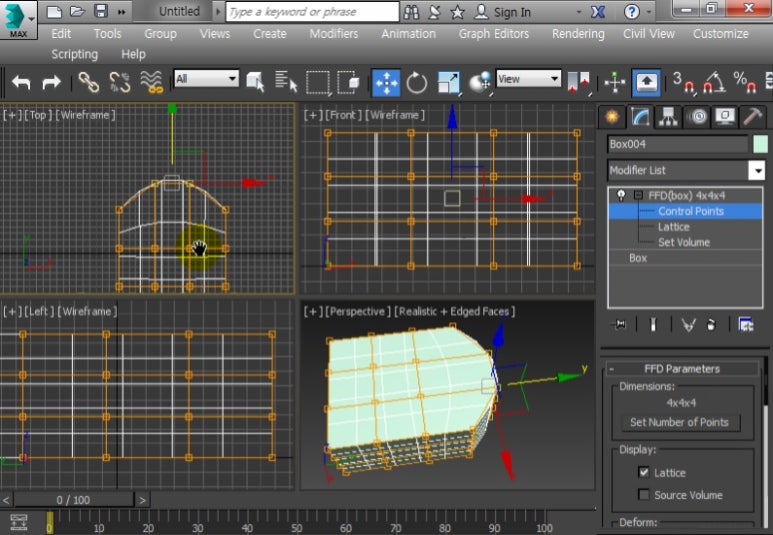Activate the Select and Scale tool

449,83
